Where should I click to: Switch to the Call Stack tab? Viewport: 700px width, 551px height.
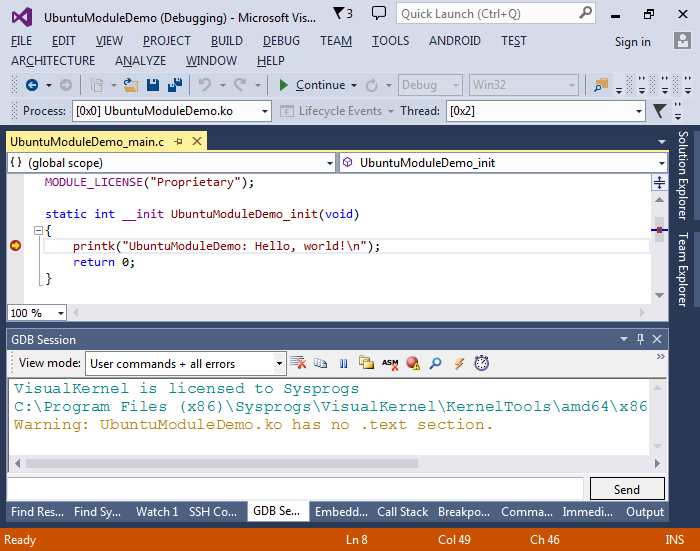[x=403, y=512]
